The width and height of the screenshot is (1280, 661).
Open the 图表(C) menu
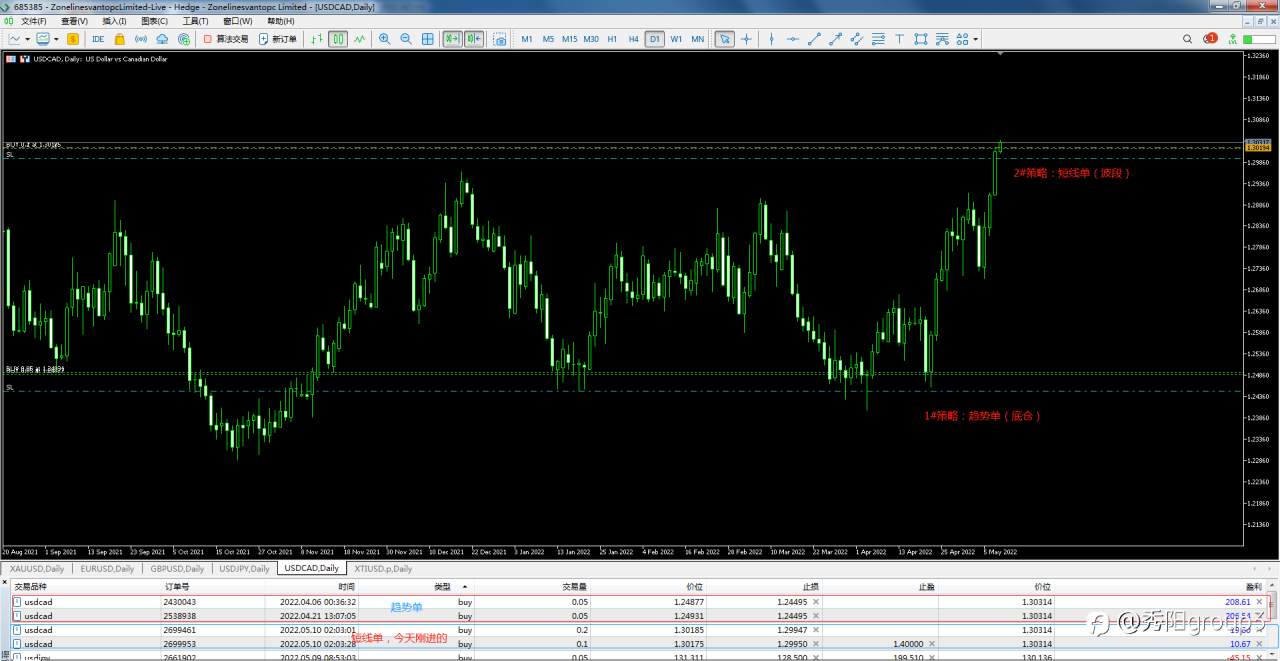[x=154, y=21]
